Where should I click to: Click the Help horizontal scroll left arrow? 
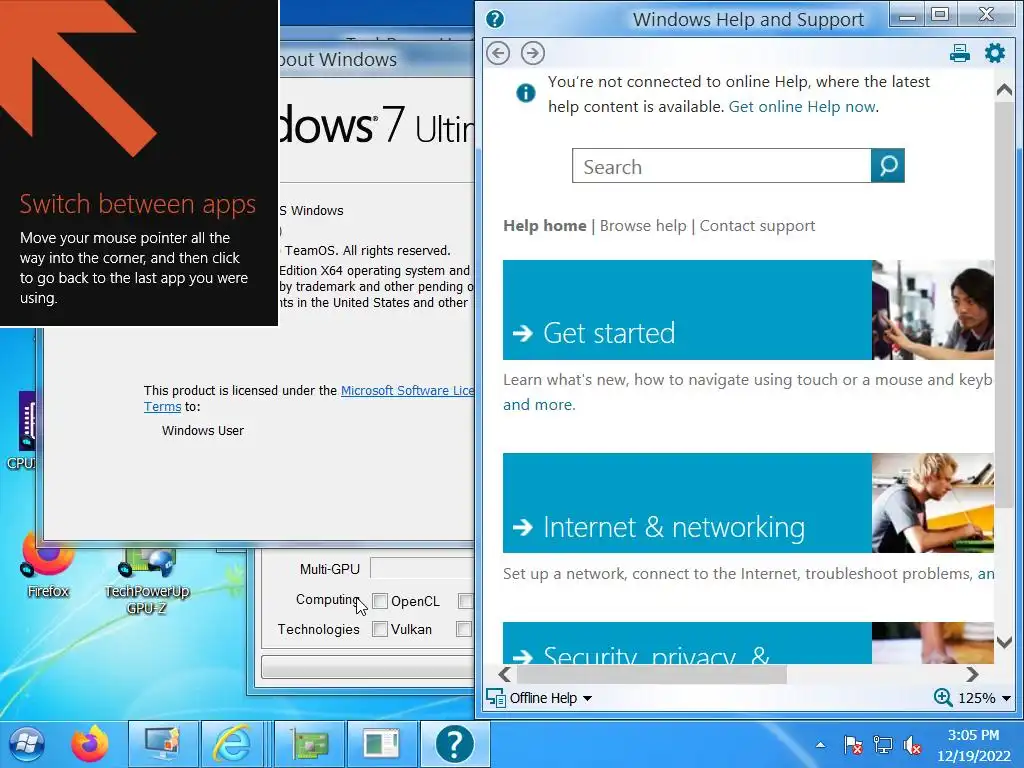point(505,675)
